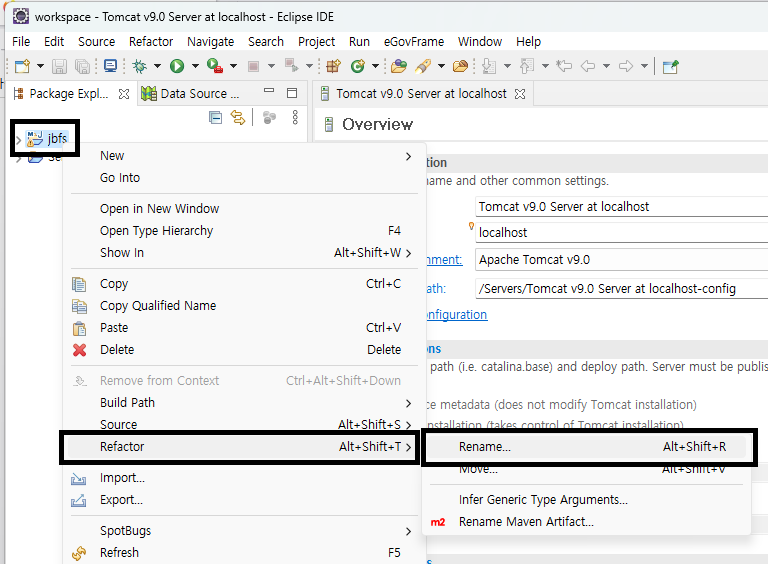This screenshot has width=768, height=564.
Task: Open the Debug configurations dropdown arrow
Action: (157, 66)
